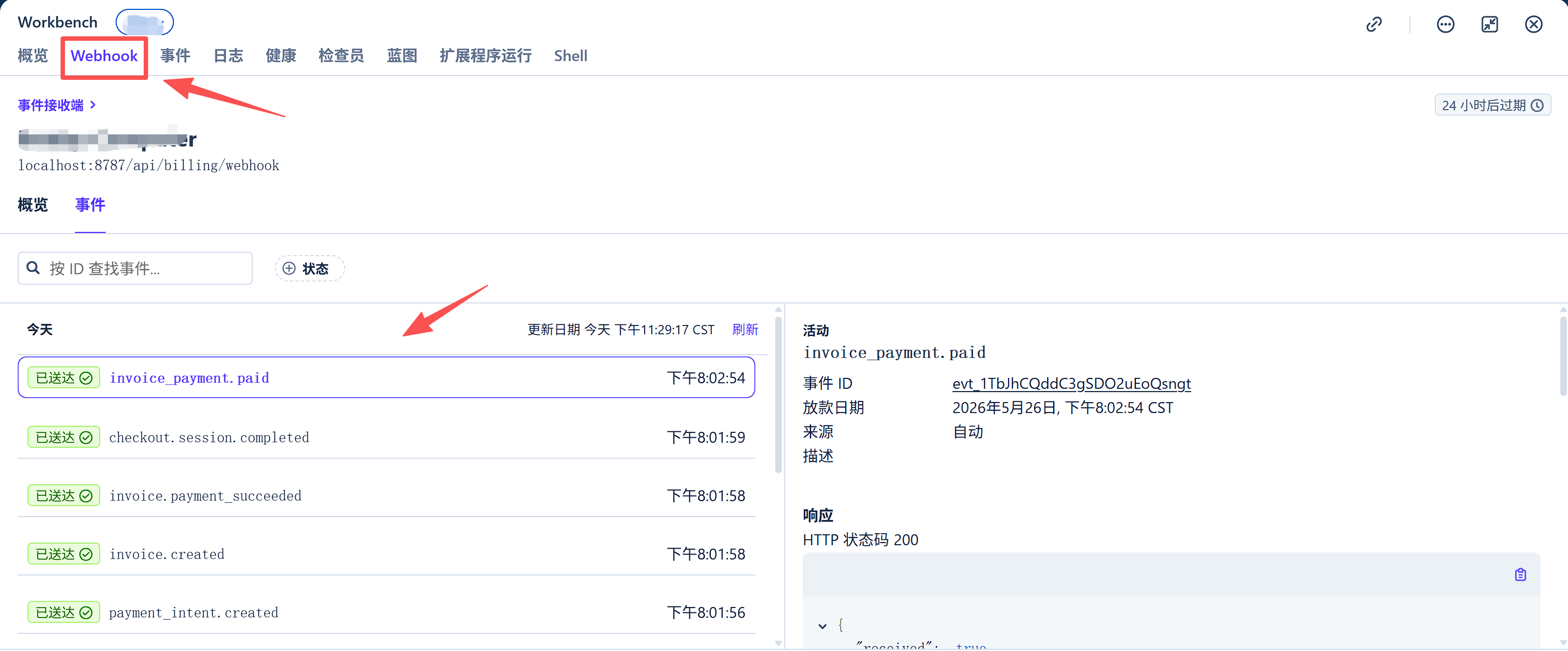
Task: Click the localhost:8787/api/billing/webhook URL text
Action: coord(149,165)
